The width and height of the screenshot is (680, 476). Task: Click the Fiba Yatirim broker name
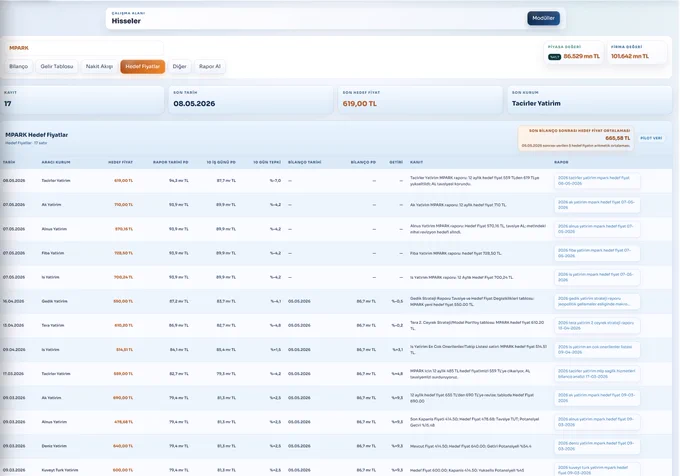pyautogui.click(x=52, y=253)
